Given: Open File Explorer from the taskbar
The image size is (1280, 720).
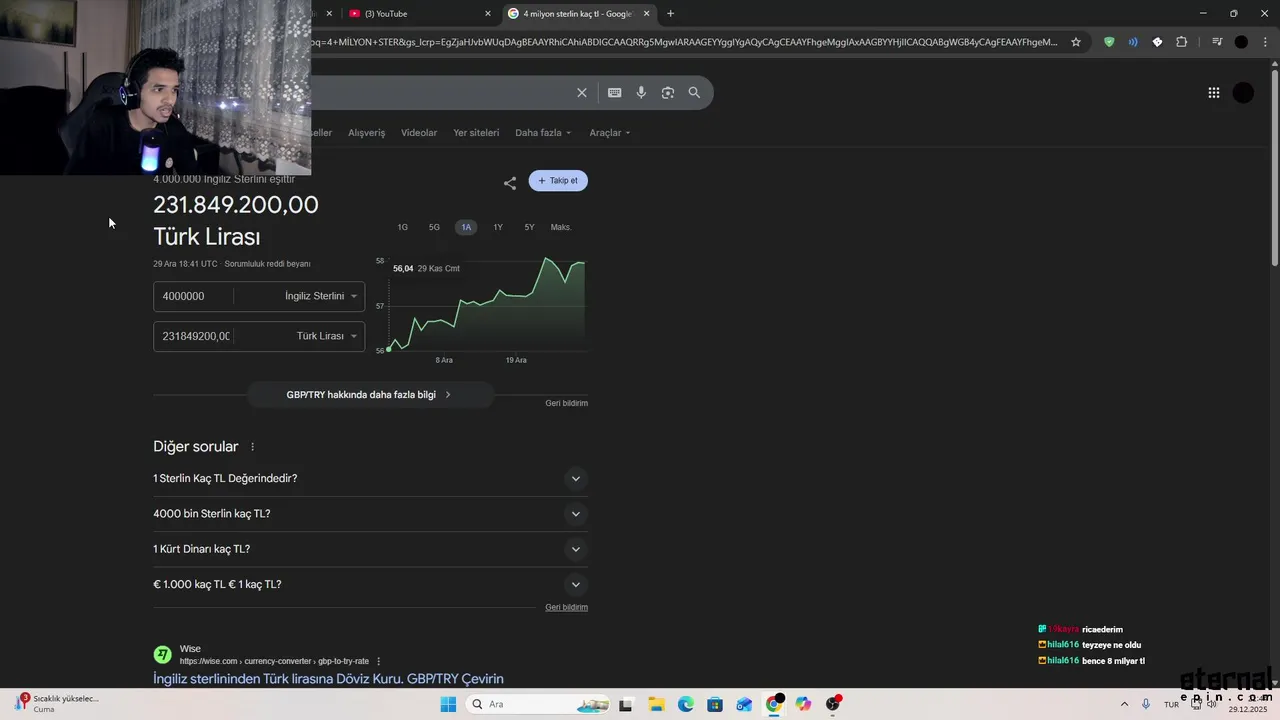Looking at the screenshot, I should click(656, 704).
